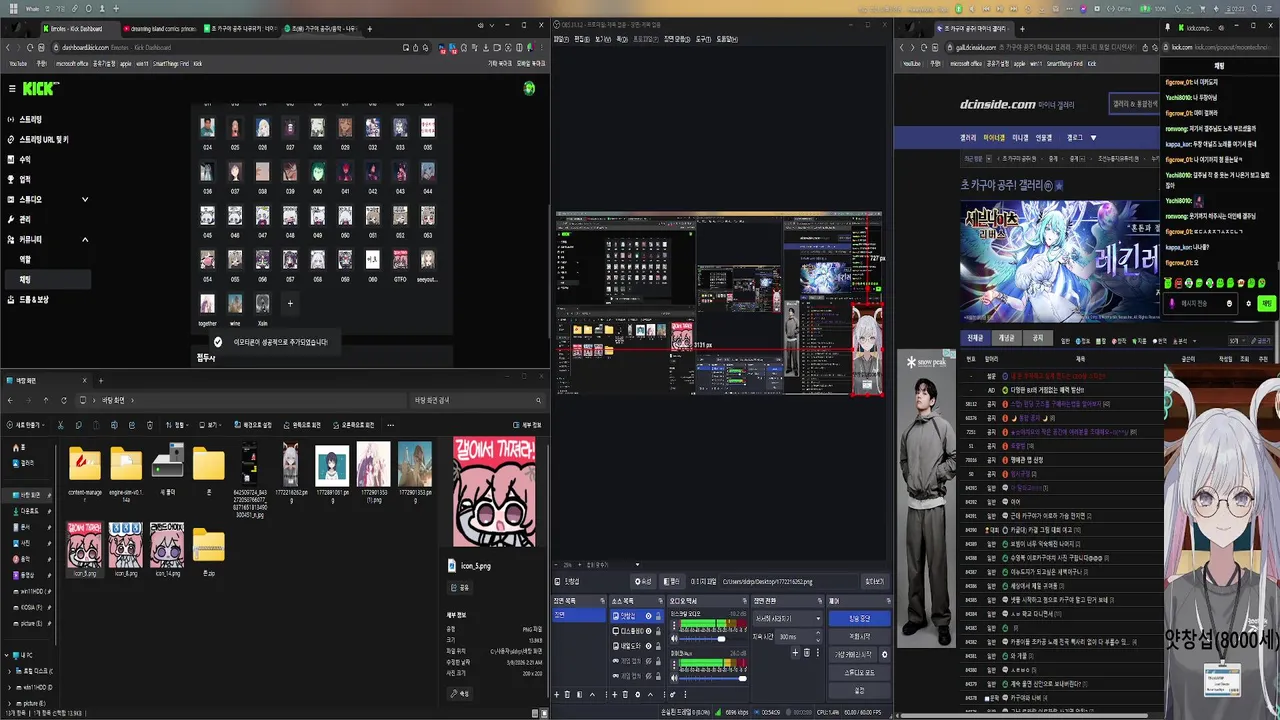The height and width of the screenshot is (720, 1280).
Task: Click 왼쪽으로 회전 rotate button
Action: [303, 425]
